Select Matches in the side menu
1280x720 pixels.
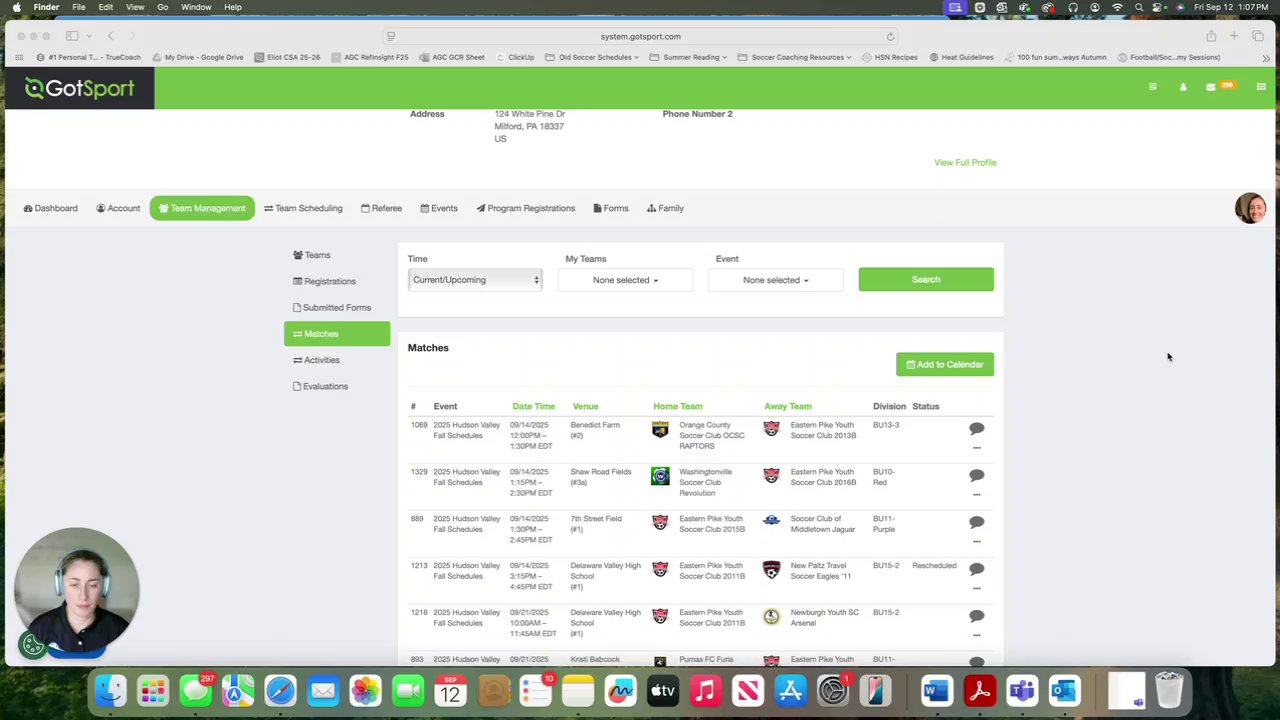point(337,334)
